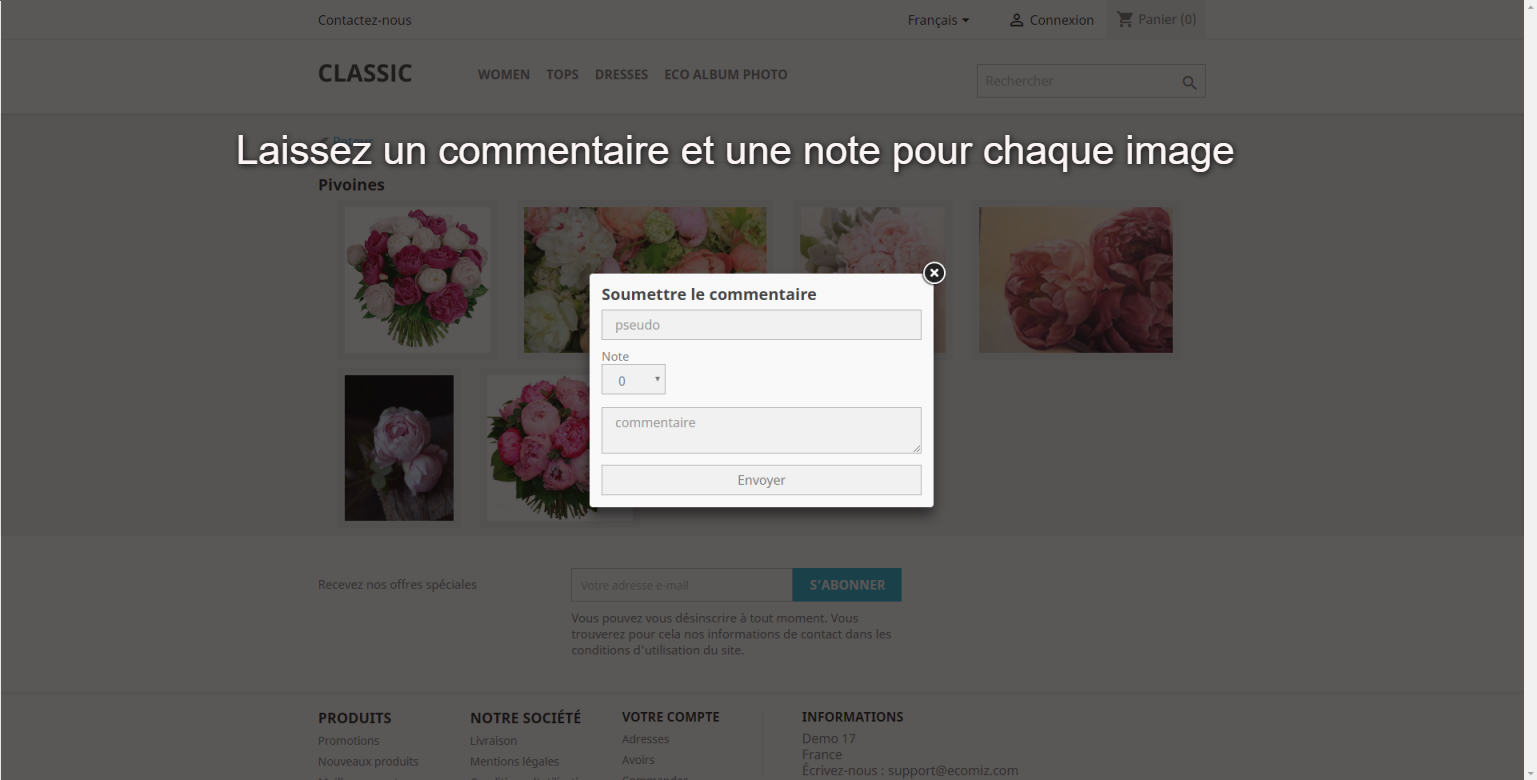
Task: Open the Promotions footer link
Action: point(349,741)
